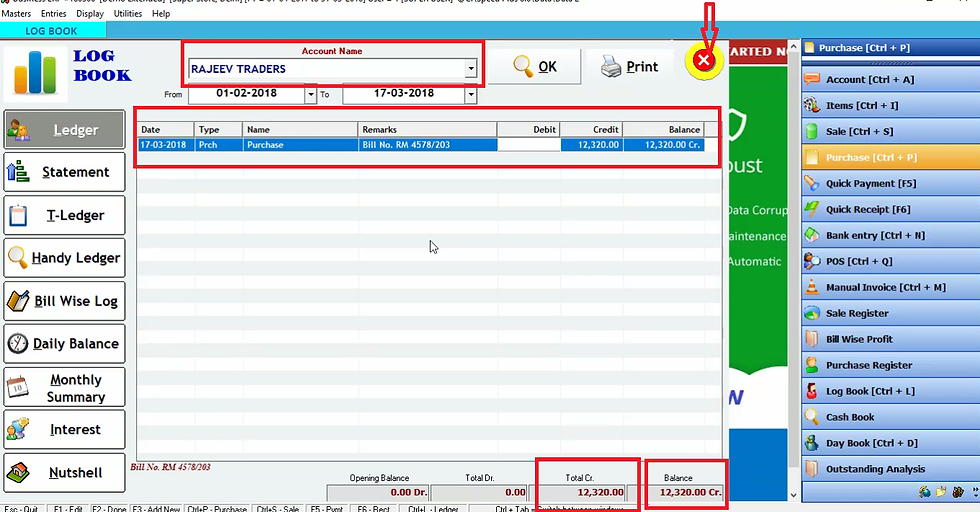Click the folder icon below the shortcut list
This screenshot has width=980, height=512.
[941, 492]
